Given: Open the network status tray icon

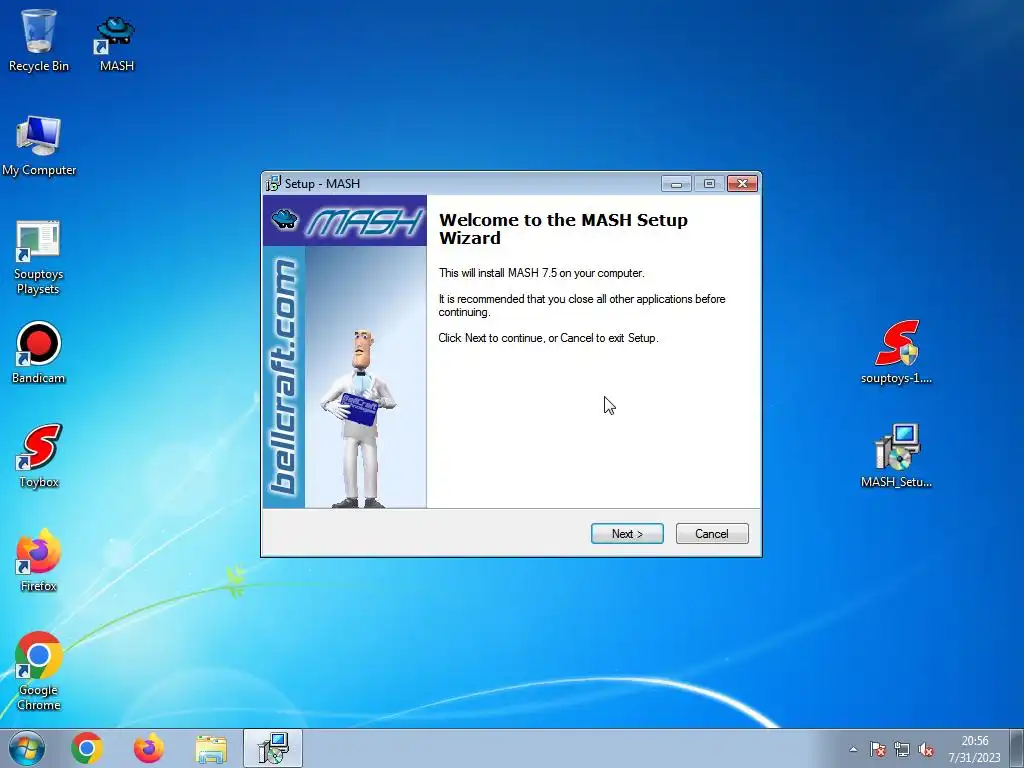Looking at the screenshot, I should (x=902, y=749).
